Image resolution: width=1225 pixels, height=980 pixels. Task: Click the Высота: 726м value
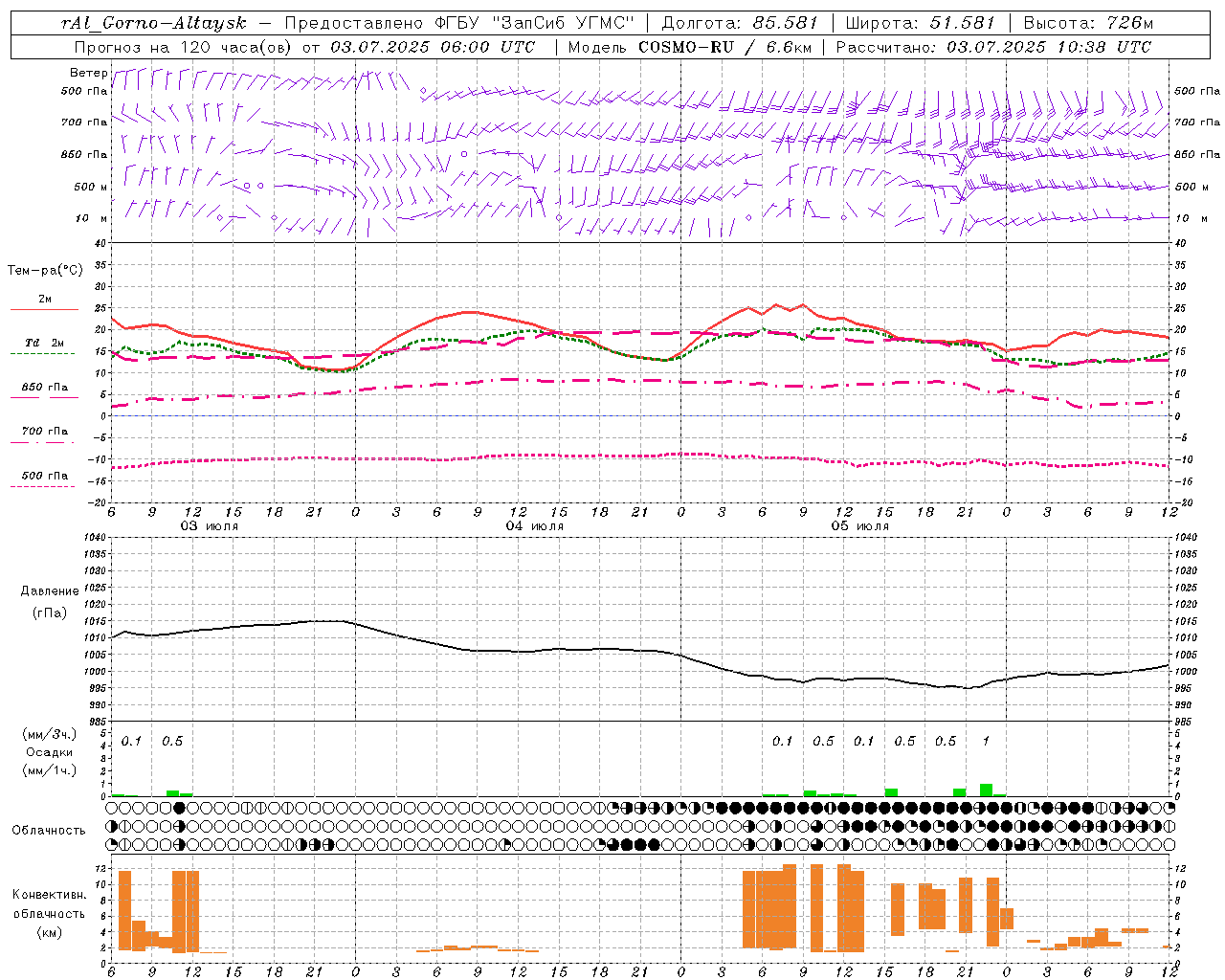[1088, 23]
